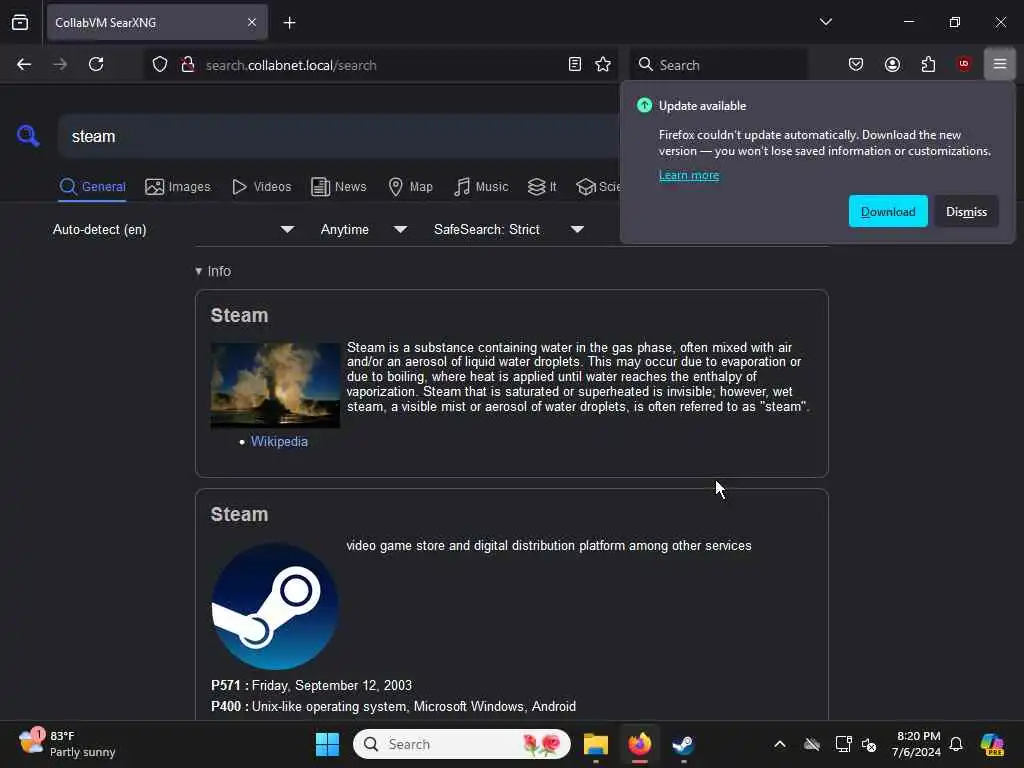Screen dimensions: 1024x768
Task: Click the first Steam infobox heading
Action: point(239,315)
